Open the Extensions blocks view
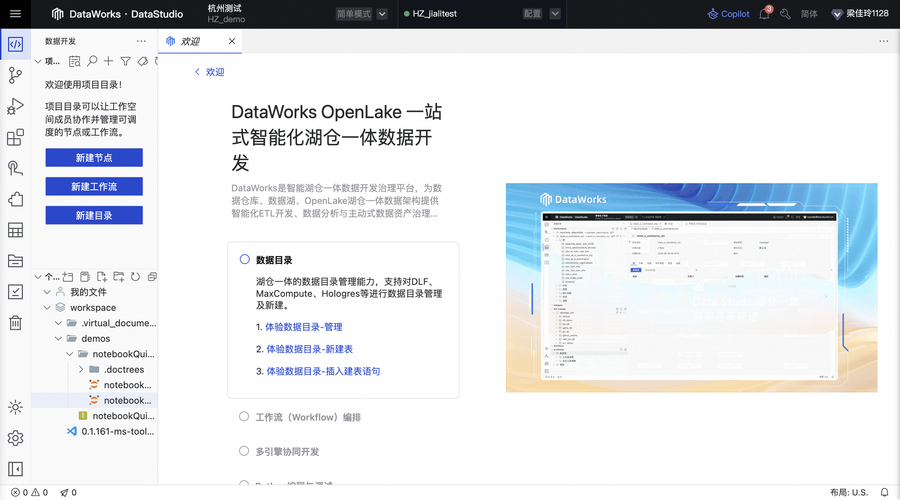Screen dimensions: 900x500 pos(15,137)
